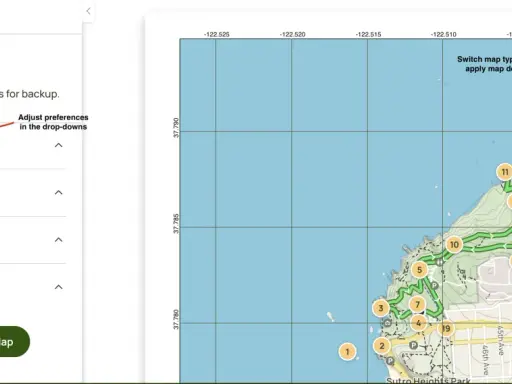Click parking icon beside marker 5 trail
This screenshot has height=384, width=512.
[x=434, y=285]
